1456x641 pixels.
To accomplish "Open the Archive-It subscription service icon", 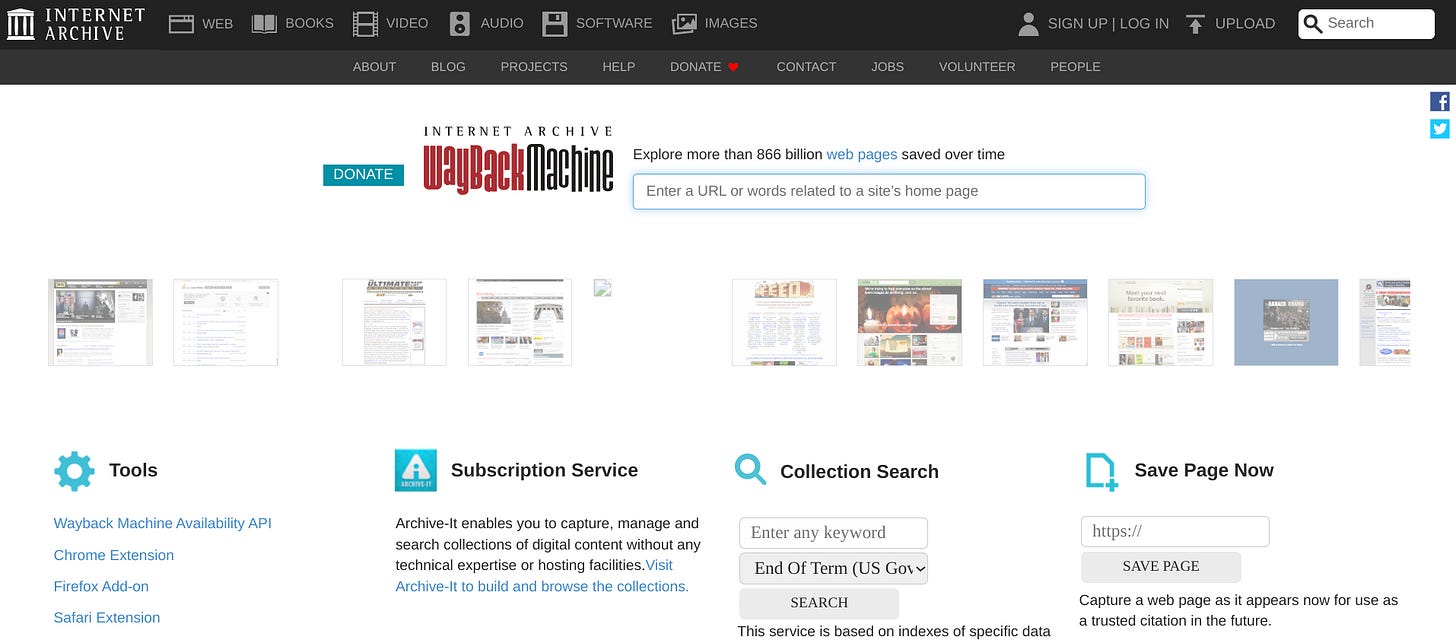I will click(x=415, y=470).
